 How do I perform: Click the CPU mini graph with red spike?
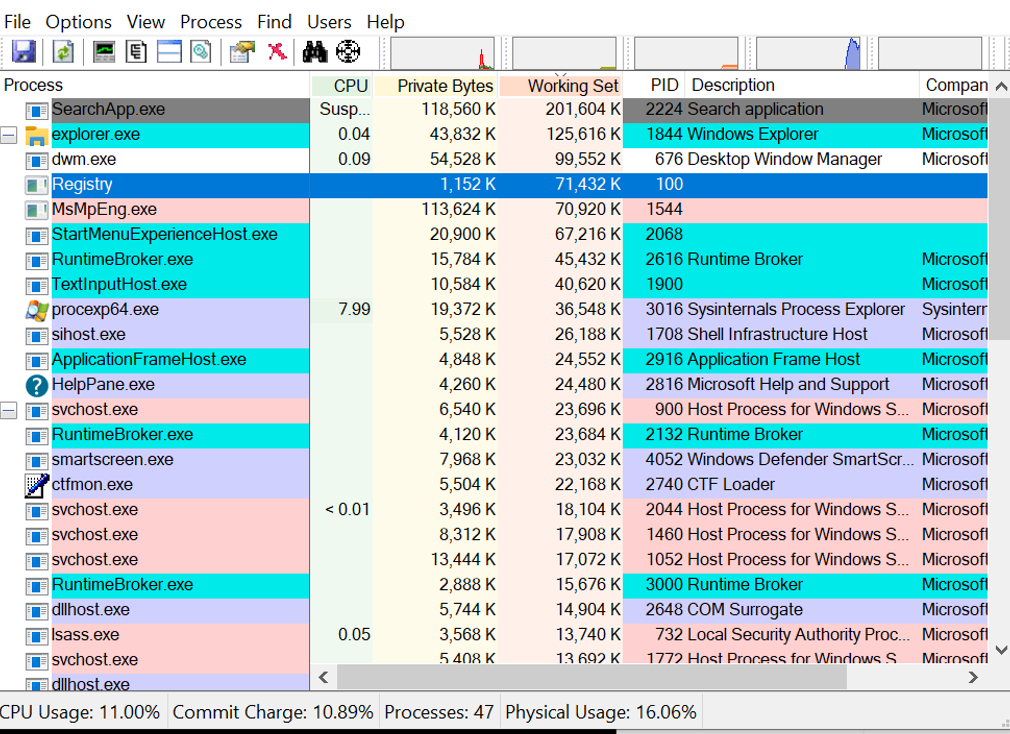tap(442, 53)
